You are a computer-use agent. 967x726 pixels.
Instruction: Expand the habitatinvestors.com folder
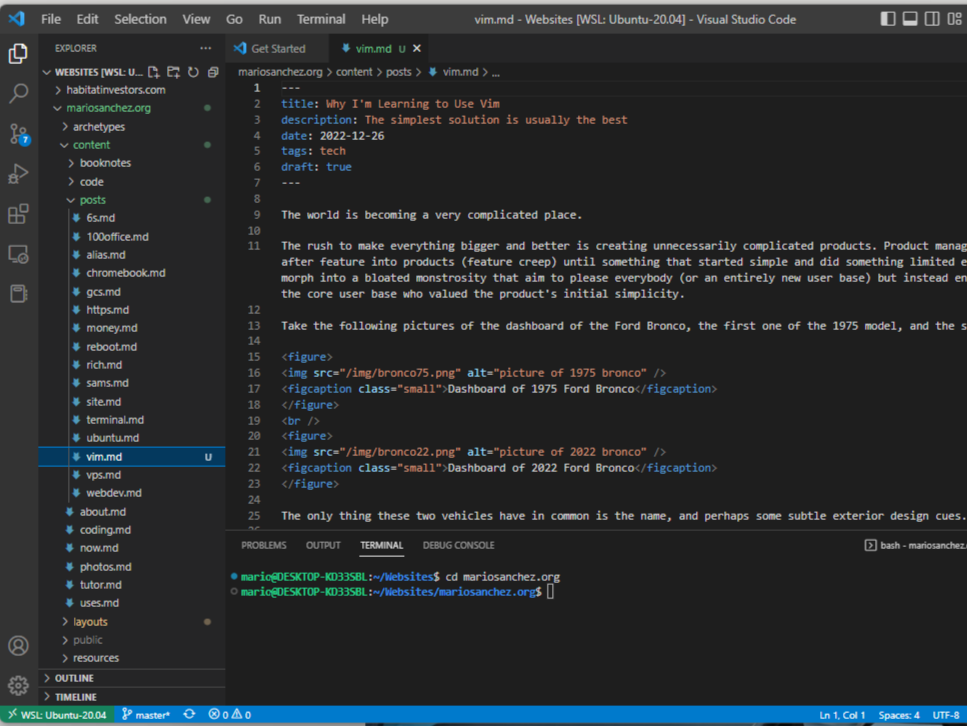click(133, 90)
